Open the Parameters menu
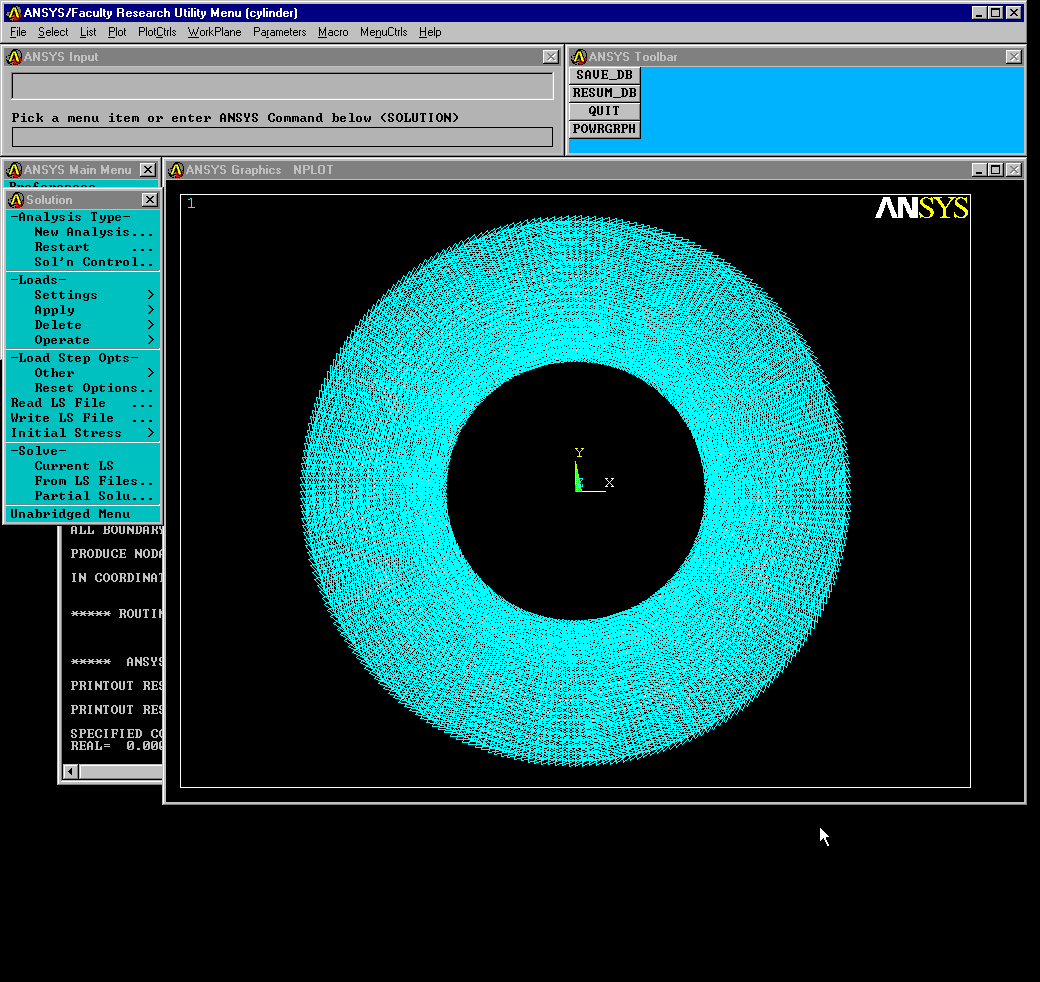This screenshot has height=982, width=1040. 279,32
